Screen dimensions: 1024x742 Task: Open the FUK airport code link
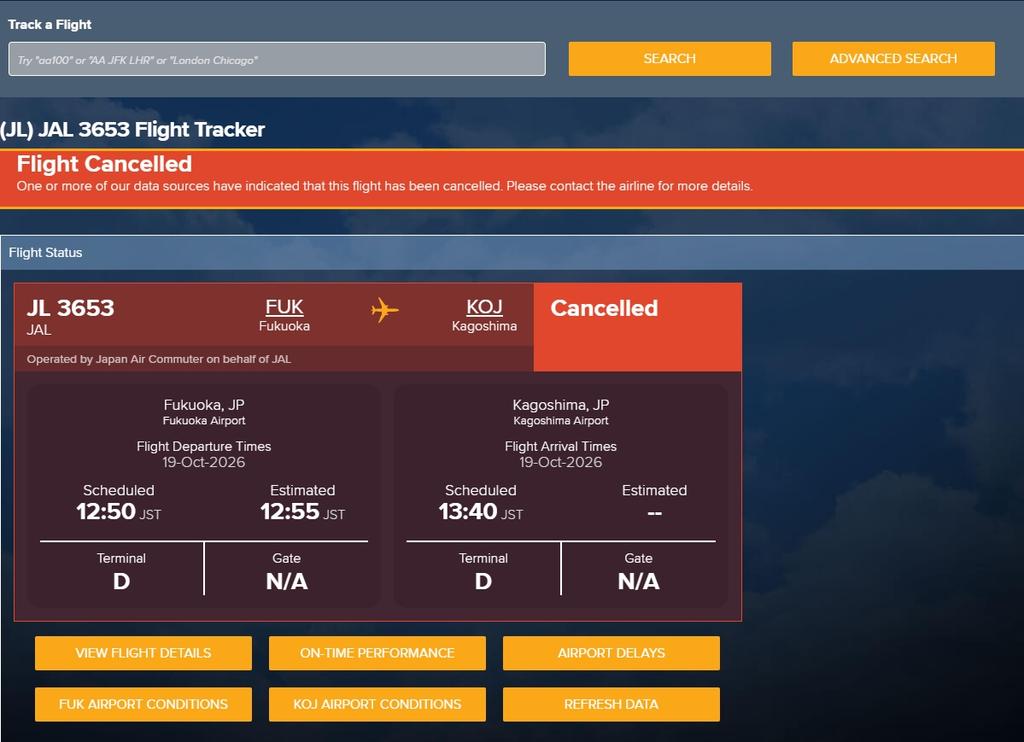coord(284,307)
